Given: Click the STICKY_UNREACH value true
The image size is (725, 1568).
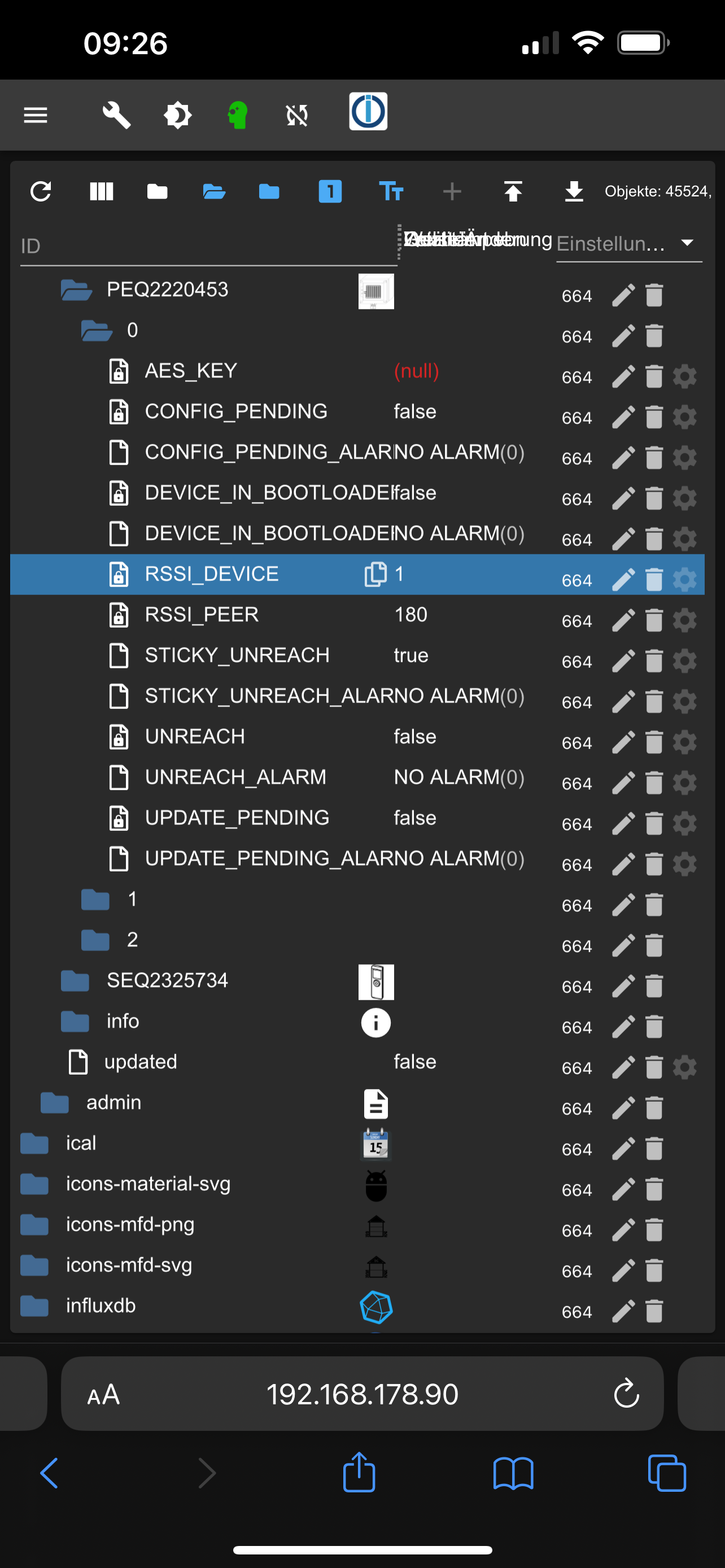Looking at the screenshot, I should pos(411,655).
